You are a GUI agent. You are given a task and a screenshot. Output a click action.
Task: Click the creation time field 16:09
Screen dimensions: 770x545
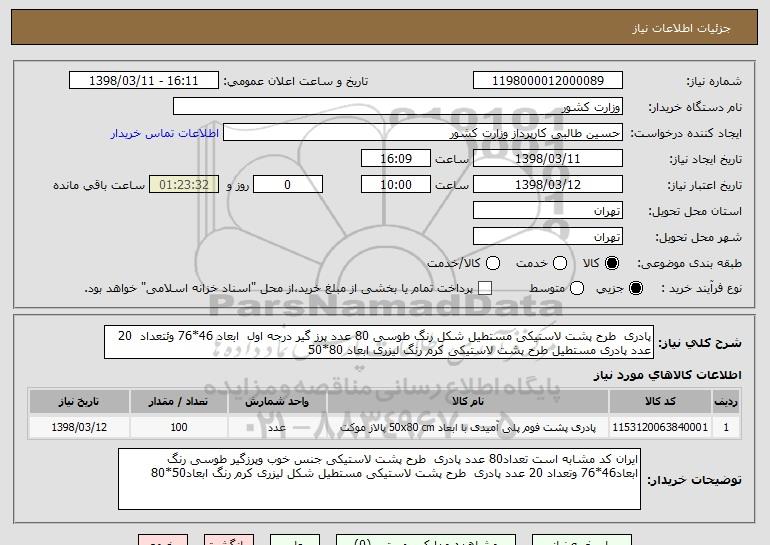396,159
